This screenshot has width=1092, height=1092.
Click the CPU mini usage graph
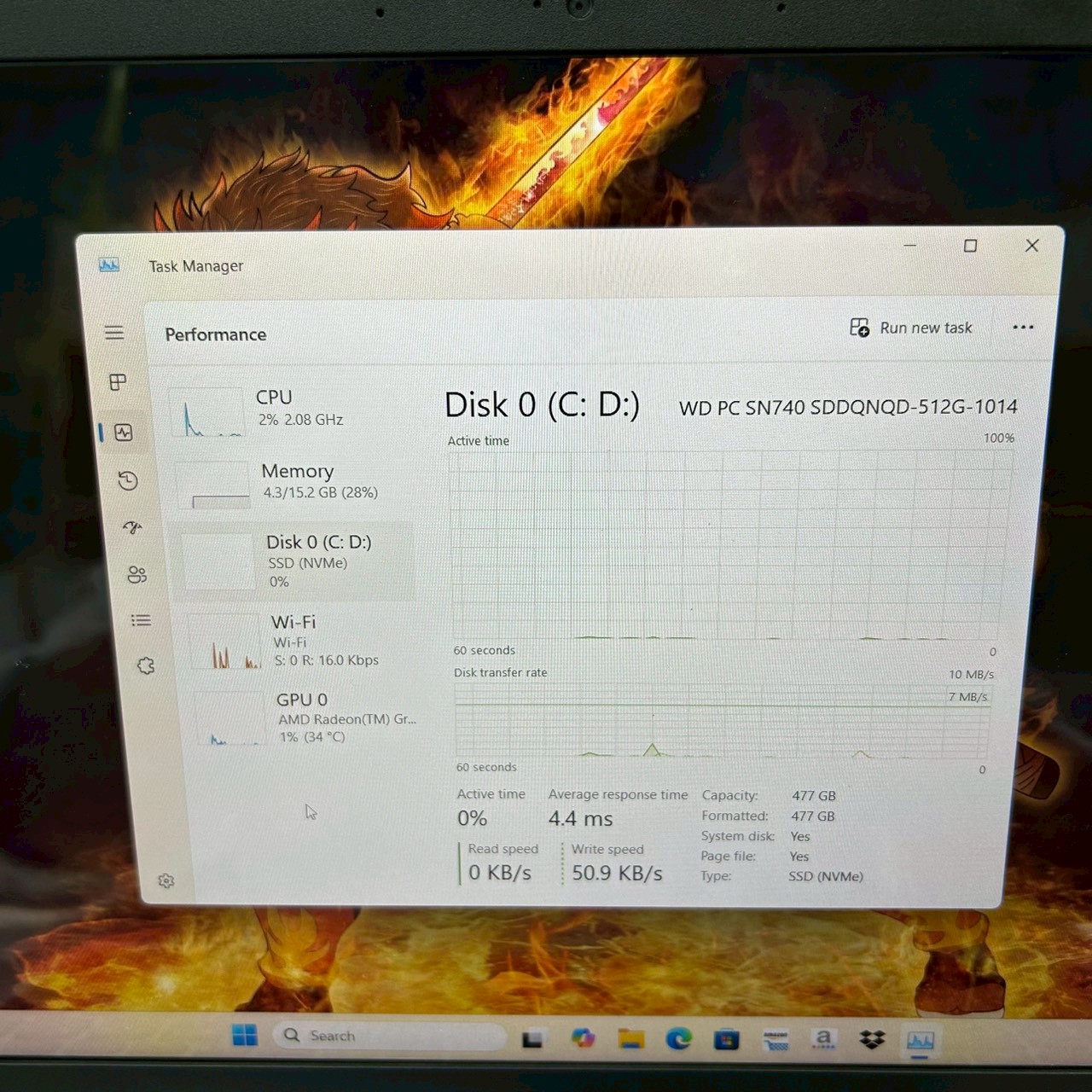tap(207, 412)
